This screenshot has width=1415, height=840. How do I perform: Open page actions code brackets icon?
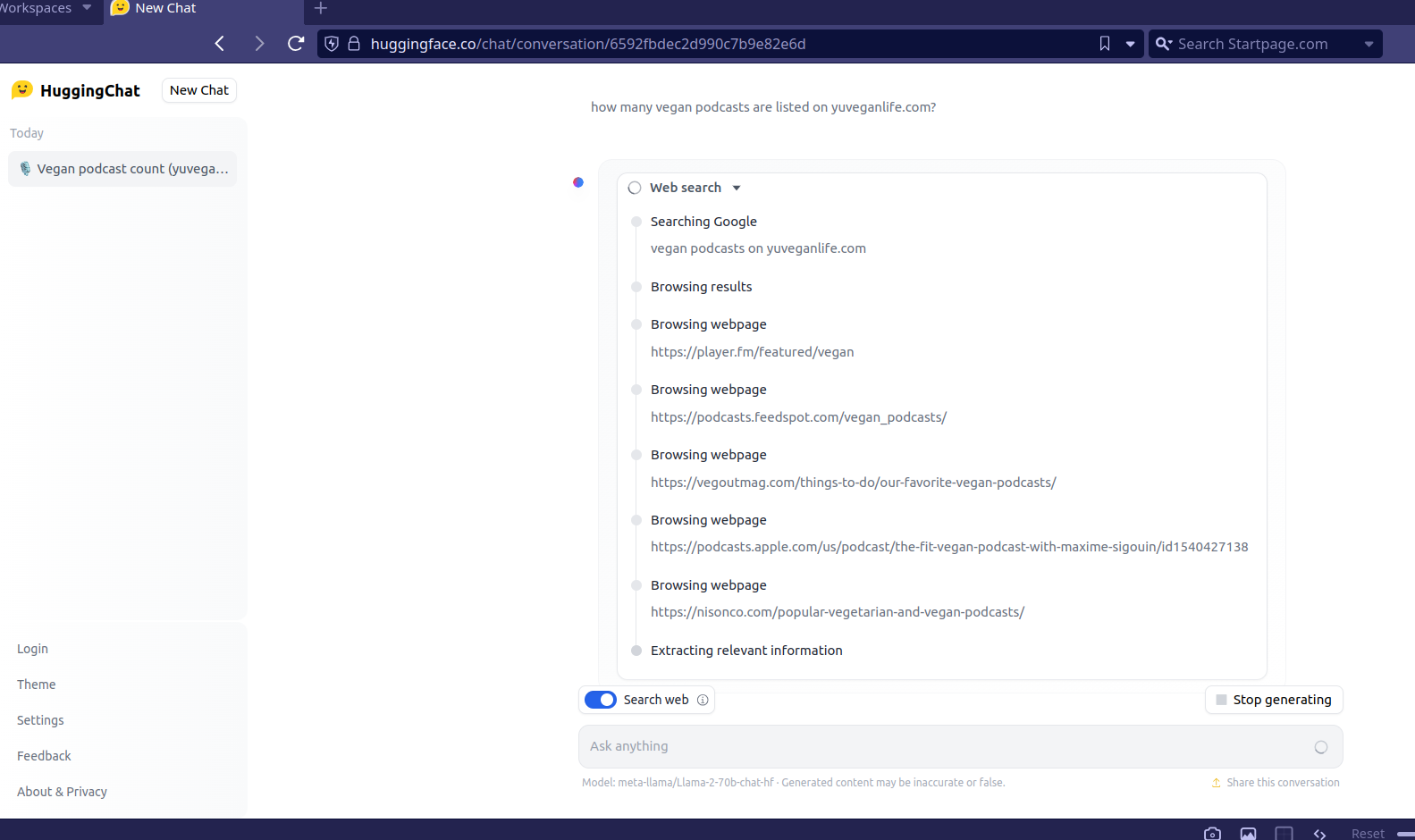point(1319,833)
